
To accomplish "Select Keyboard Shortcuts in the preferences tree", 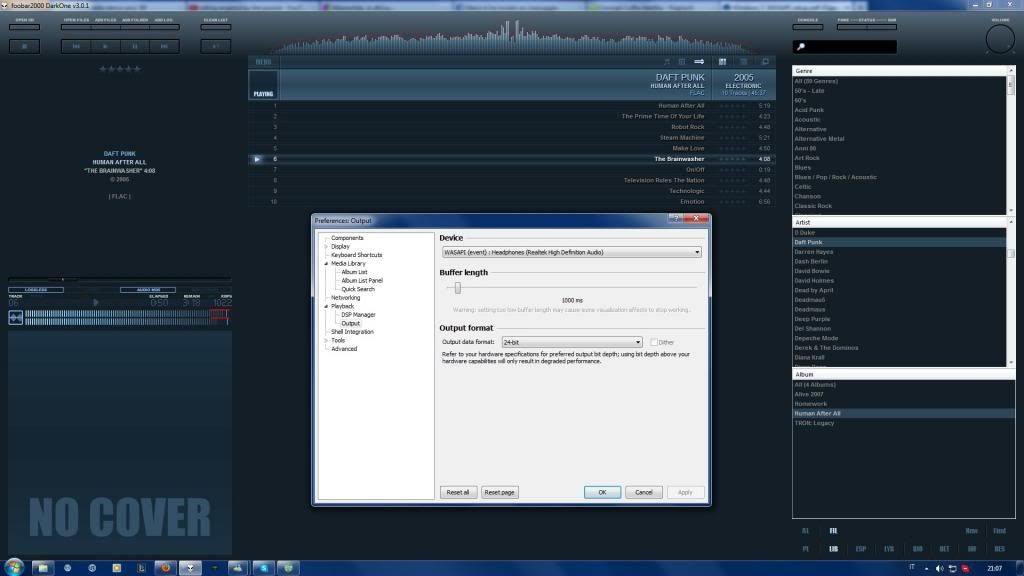I will (x=357, y=255).
